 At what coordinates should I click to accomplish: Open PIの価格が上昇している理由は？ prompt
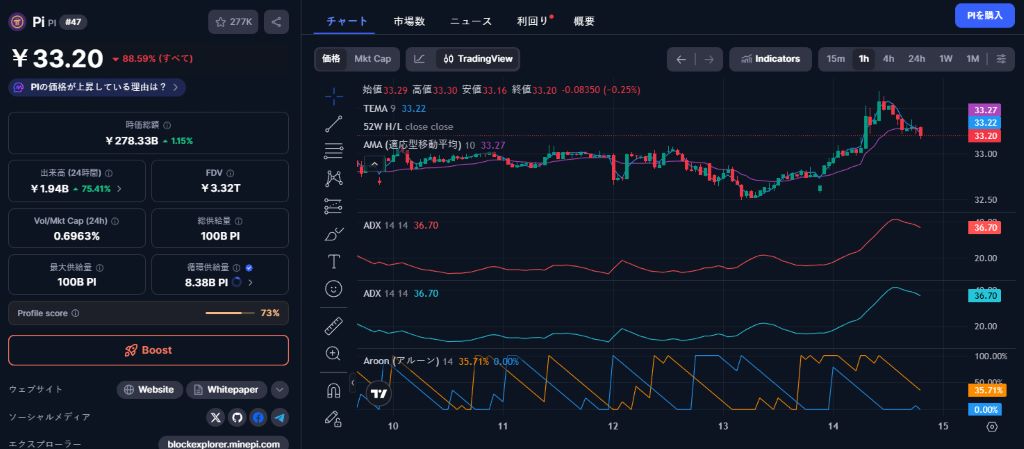tap(97, 87)
